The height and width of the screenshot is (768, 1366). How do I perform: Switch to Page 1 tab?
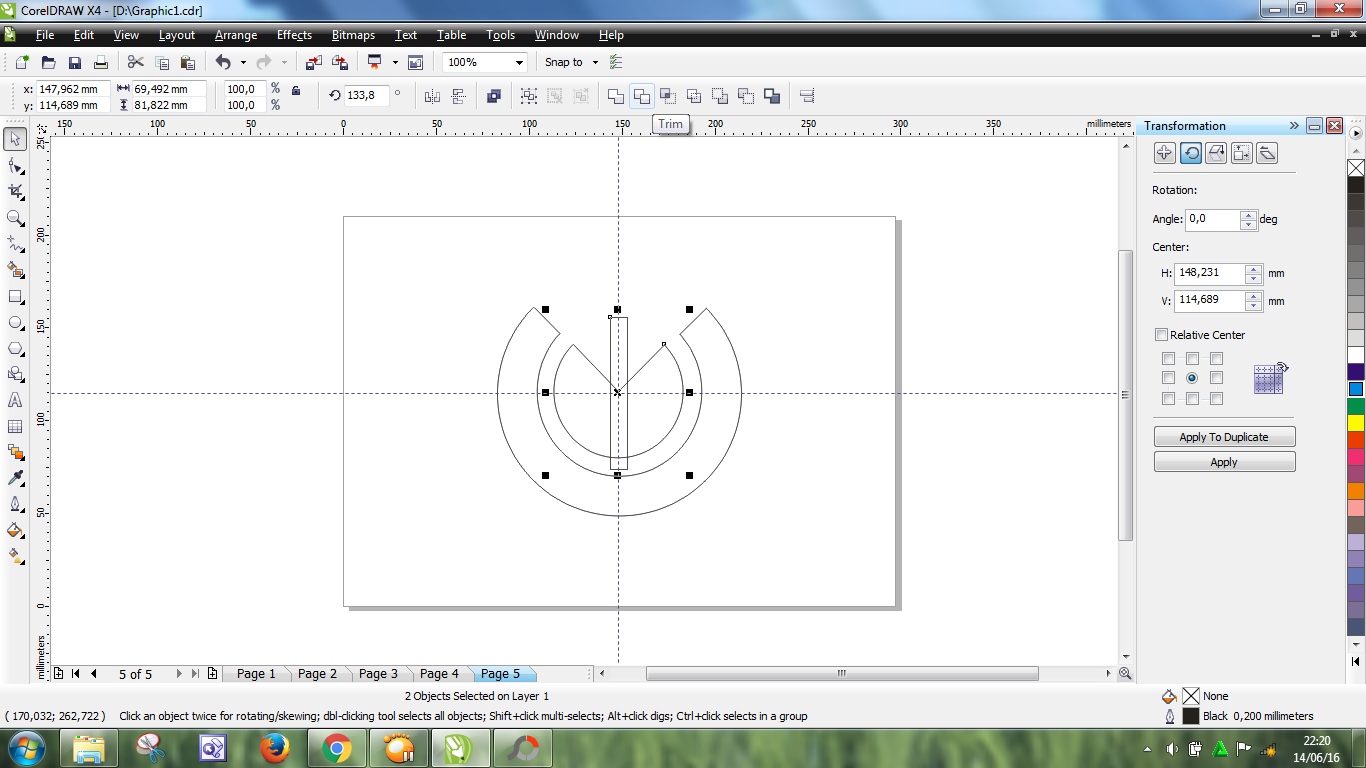click(256, 674)
